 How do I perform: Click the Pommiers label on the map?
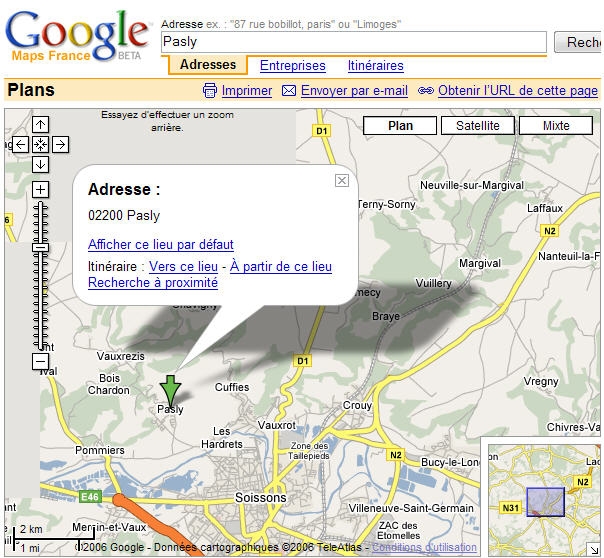[x=100, y=450]
